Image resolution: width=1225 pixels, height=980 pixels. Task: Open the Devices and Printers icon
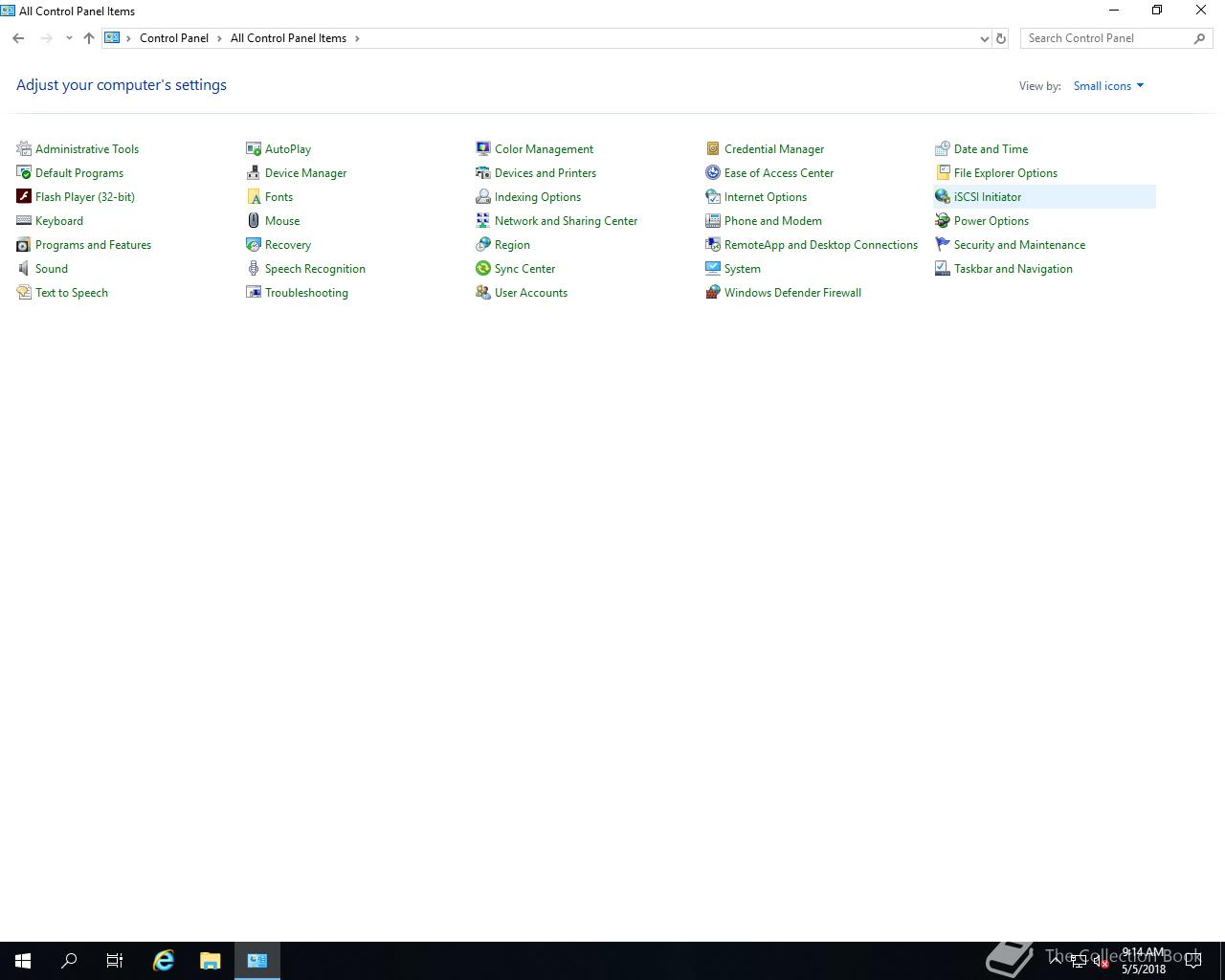pyautogui.click(x=483, y=172)
